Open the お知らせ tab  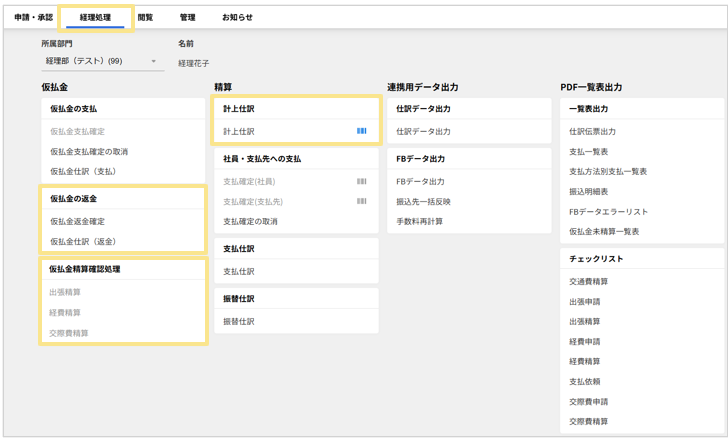click(x=237, y=17)
